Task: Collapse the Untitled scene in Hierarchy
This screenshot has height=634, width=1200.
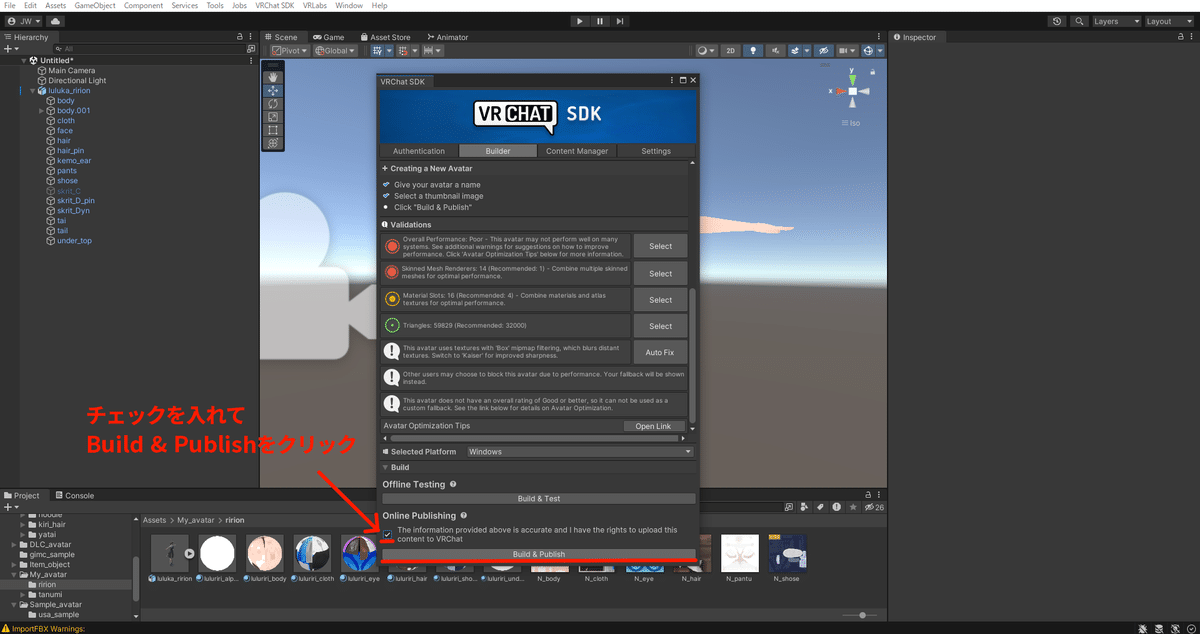Action: 24,60
